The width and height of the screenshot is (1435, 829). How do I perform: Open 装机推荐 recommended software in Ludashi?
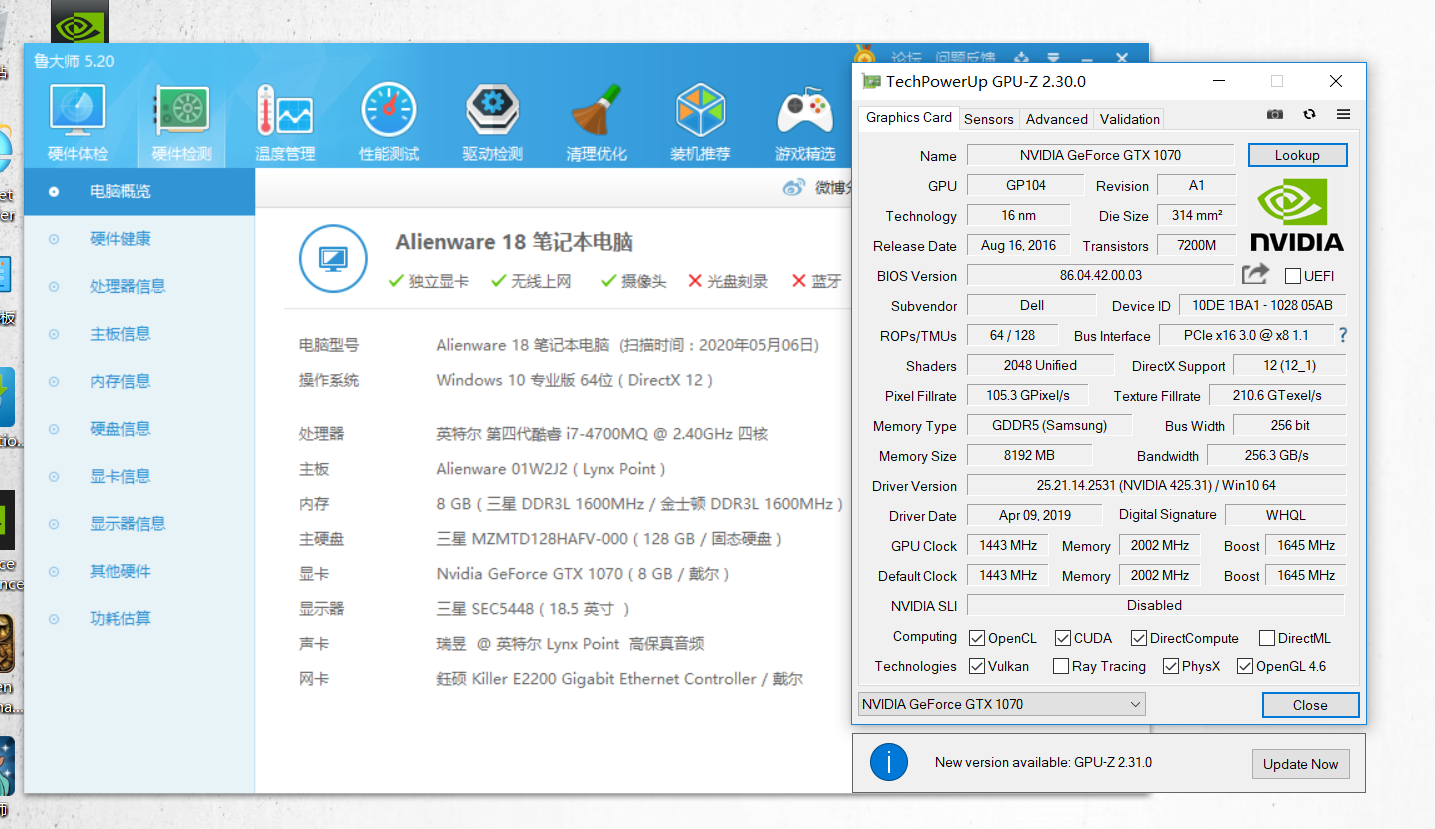[700, 124]
